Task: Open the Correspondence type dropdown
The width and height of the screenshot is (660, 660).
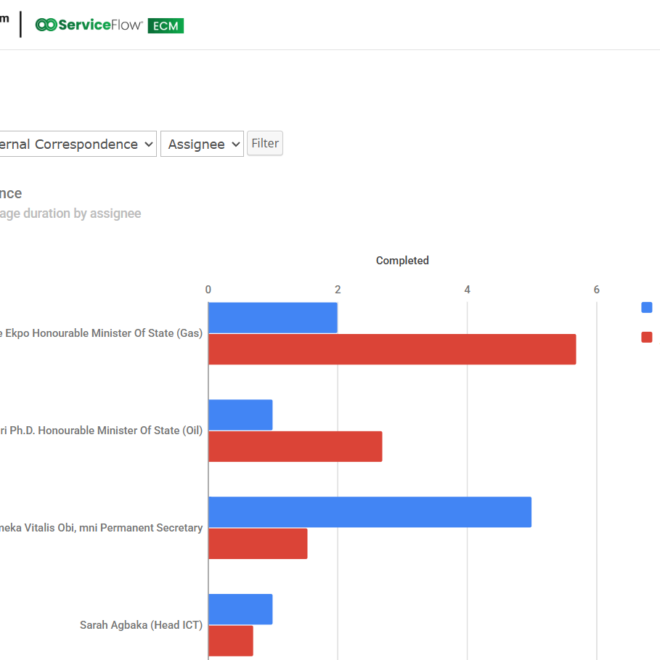Action: coord(78,144)
